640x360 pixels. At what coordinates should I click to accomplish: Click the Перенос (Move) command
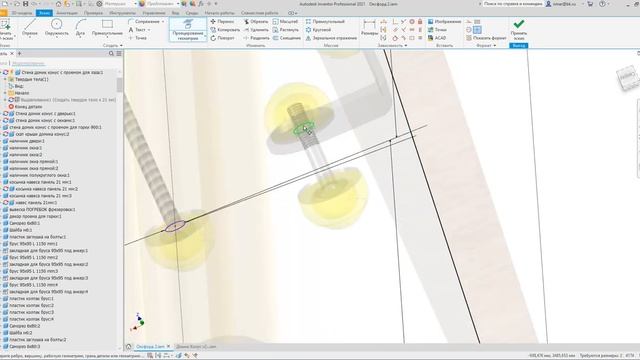(x=222, y=21)
